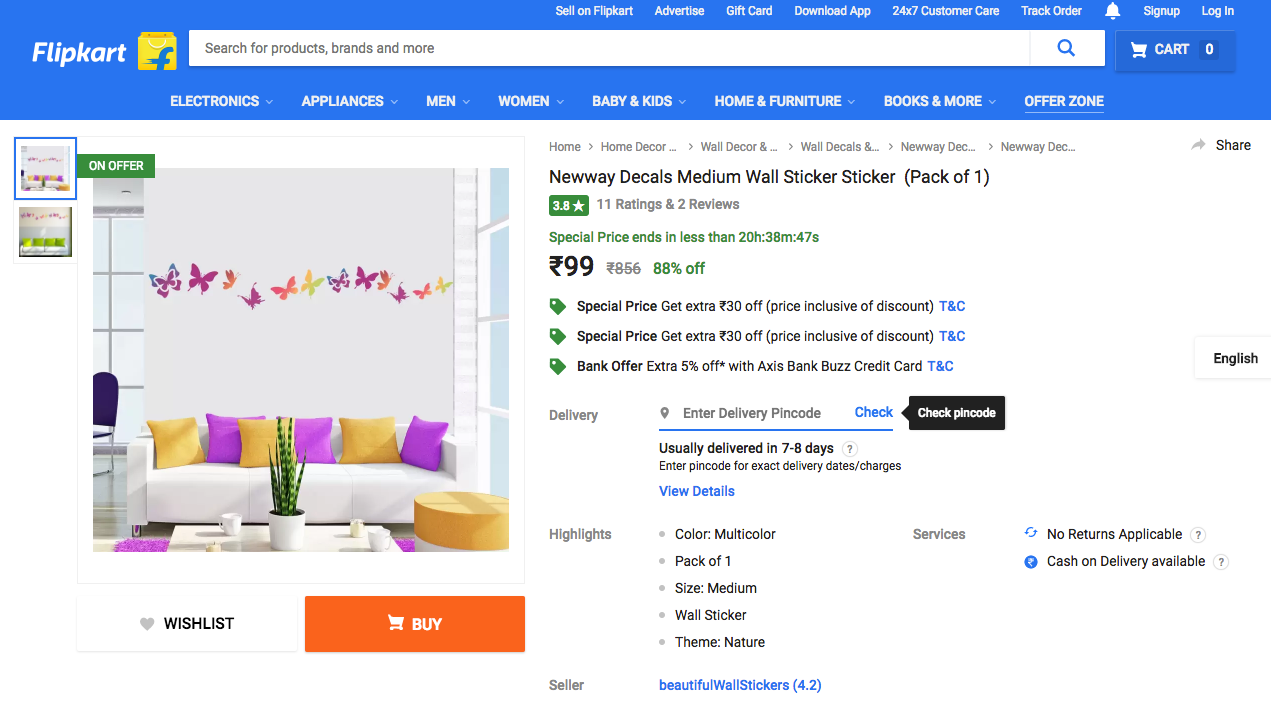Click help icon next to No Returns Applicable

(x=1198, y=535)
